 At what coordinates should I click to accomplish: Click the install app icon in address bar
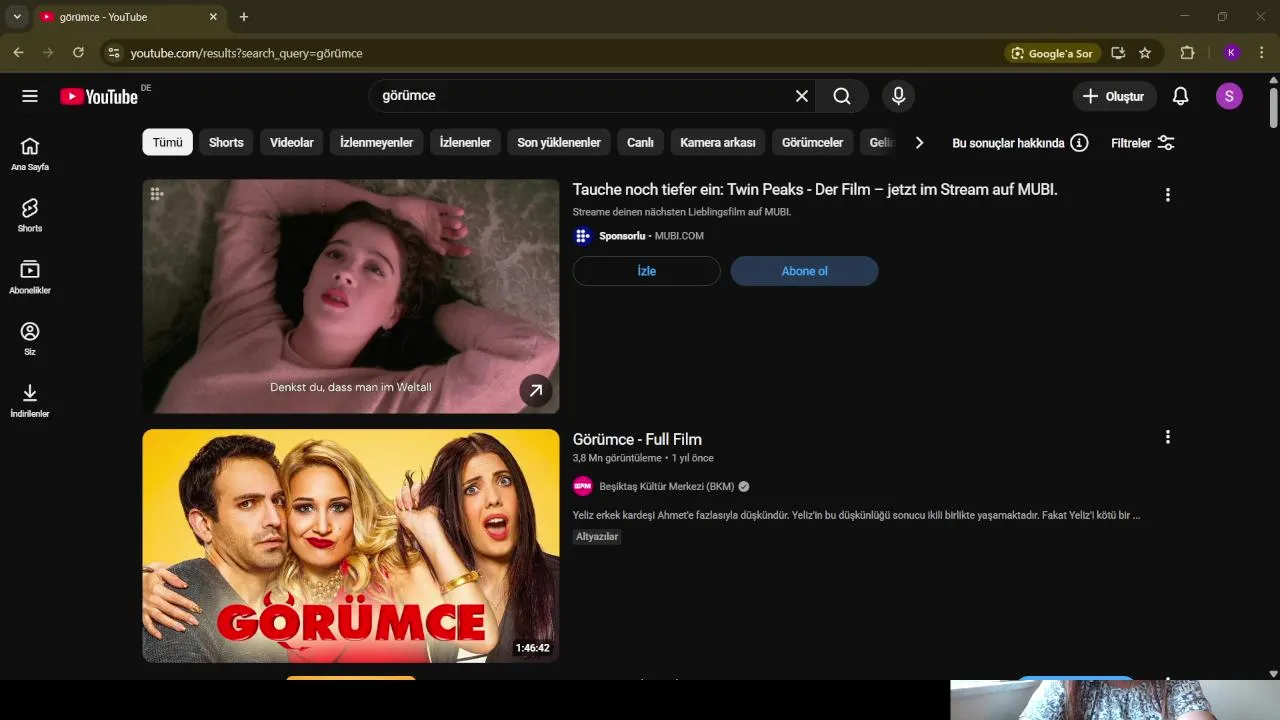[x=1118, y=53]
